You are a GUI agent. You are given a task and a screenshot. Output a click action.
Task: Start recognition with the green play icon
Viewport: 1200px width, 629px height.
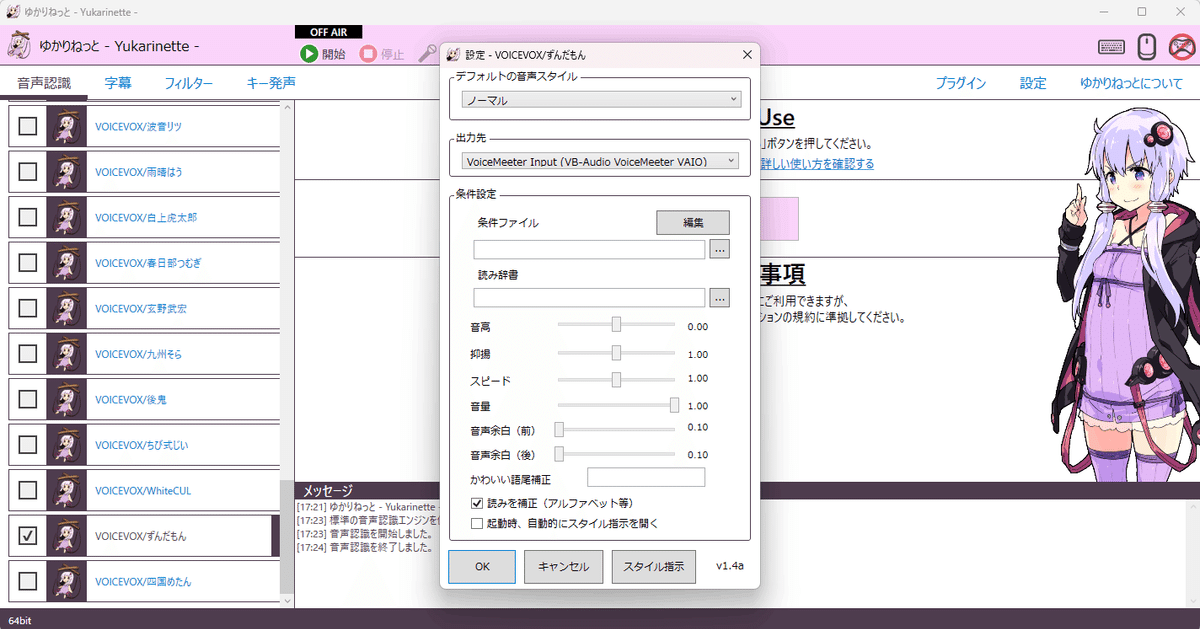(309, 54)
